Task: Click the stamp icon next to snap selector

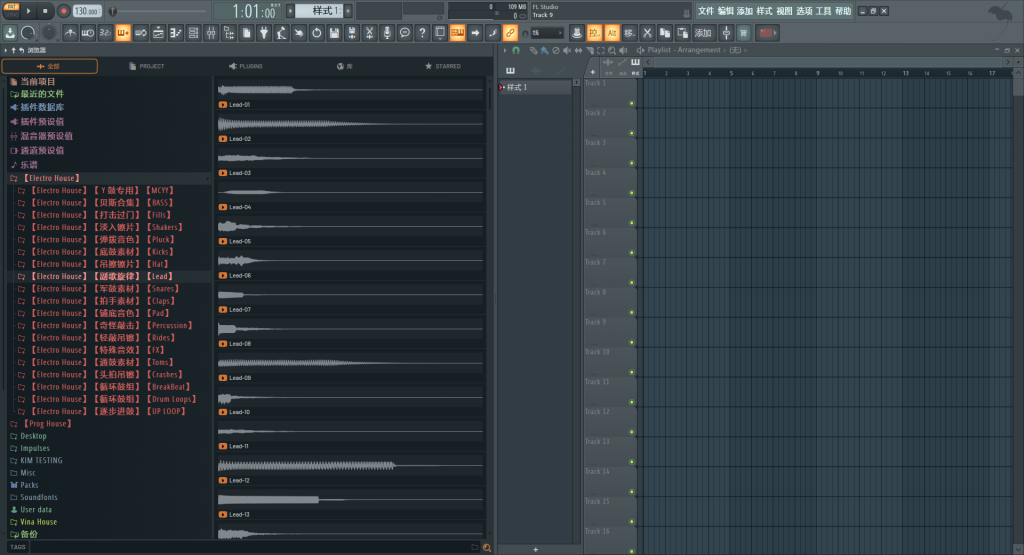Action: tap(577, 33)
